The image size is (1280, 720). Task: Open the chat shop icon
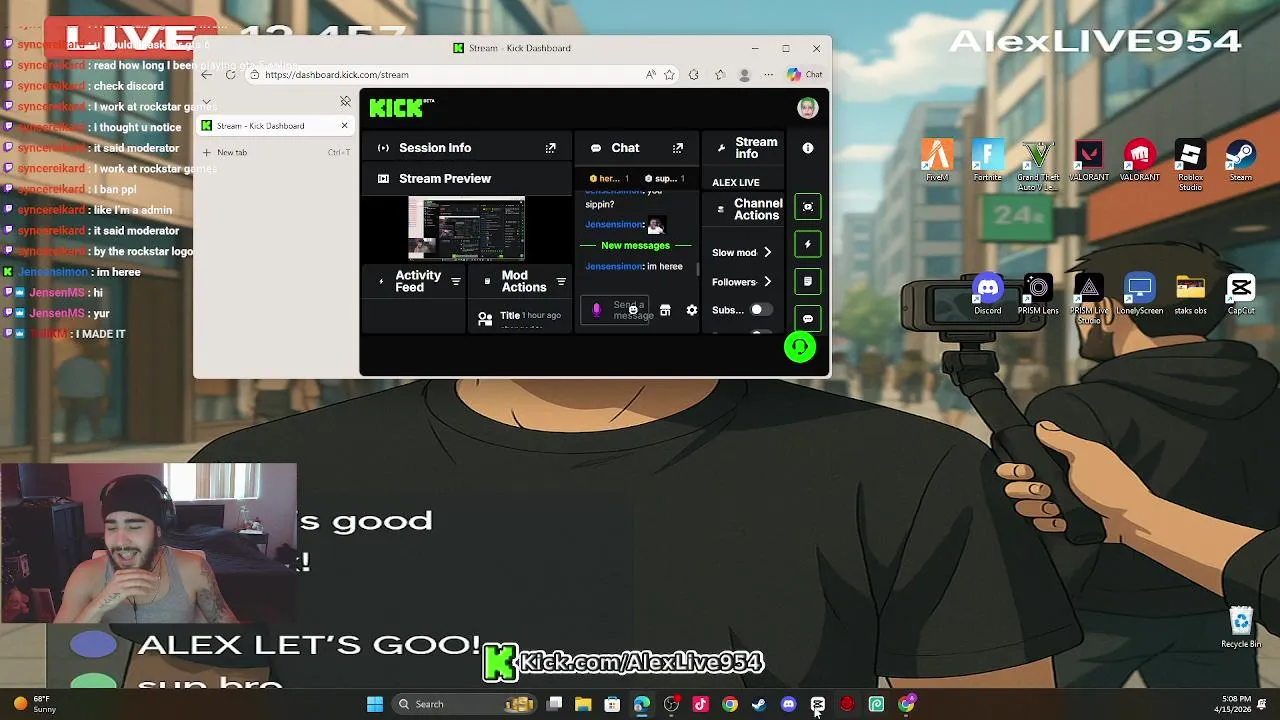click(665, 310)
